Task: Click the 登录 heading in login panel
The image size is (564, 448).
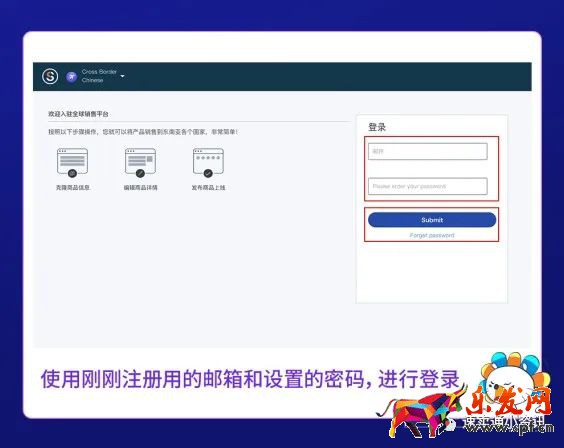Action: click(377, 127)
